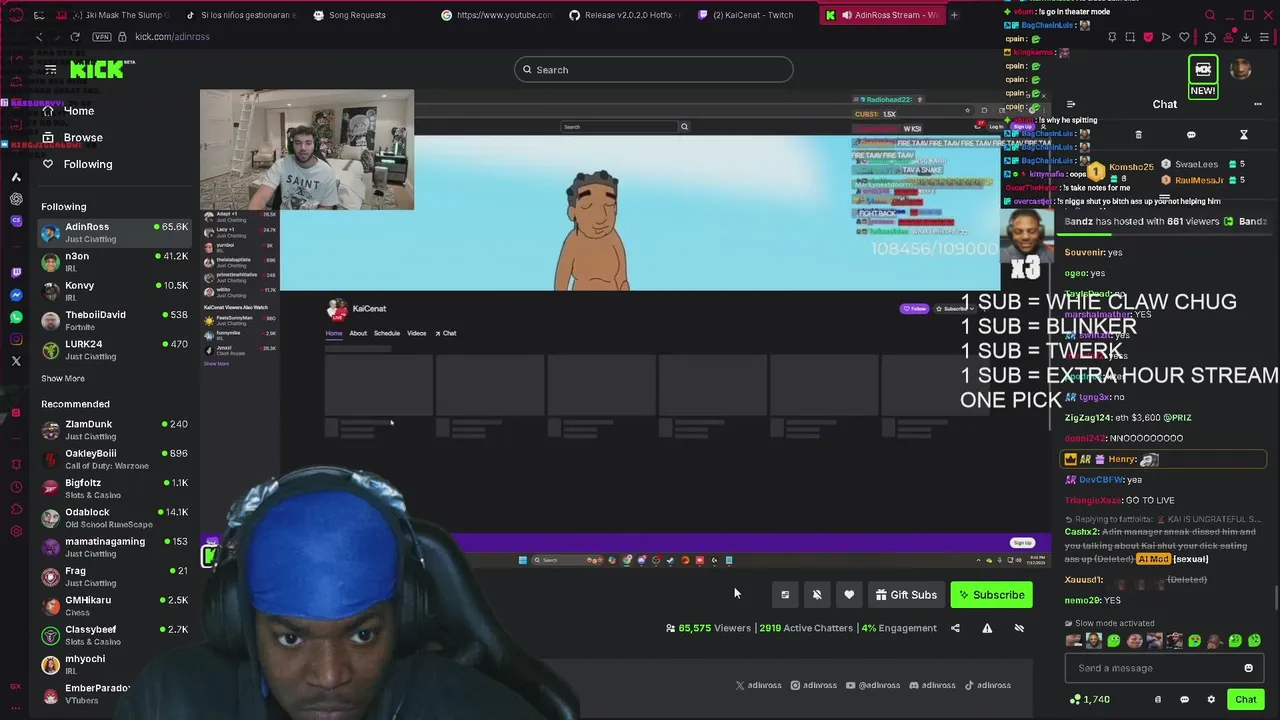Click speech bubble icon in chat header
1280x720 pixels.
tap(1191, 135)
